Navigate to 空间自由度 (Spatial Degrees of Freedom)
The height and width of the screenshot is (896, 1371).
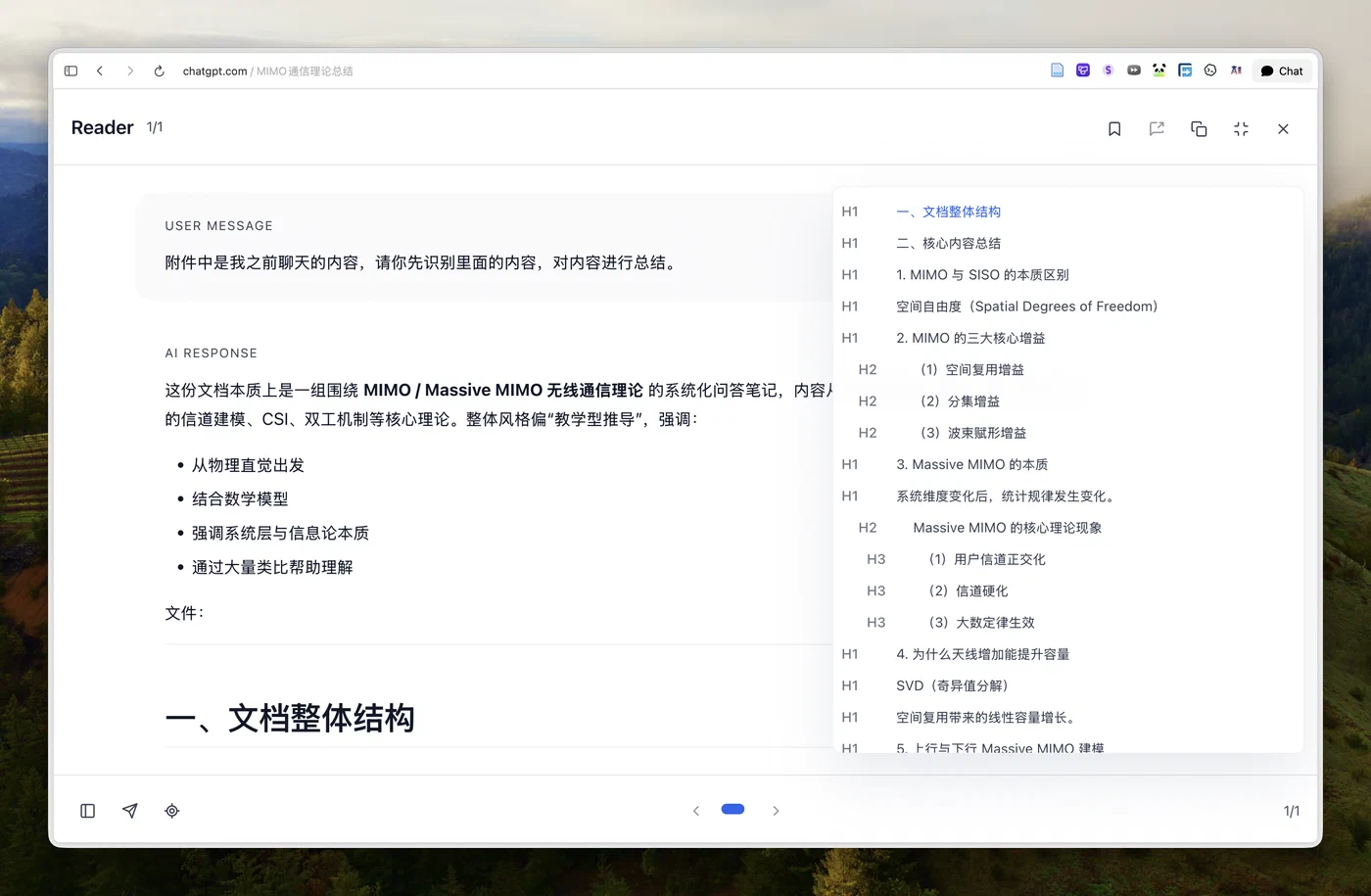[1026, 307]
